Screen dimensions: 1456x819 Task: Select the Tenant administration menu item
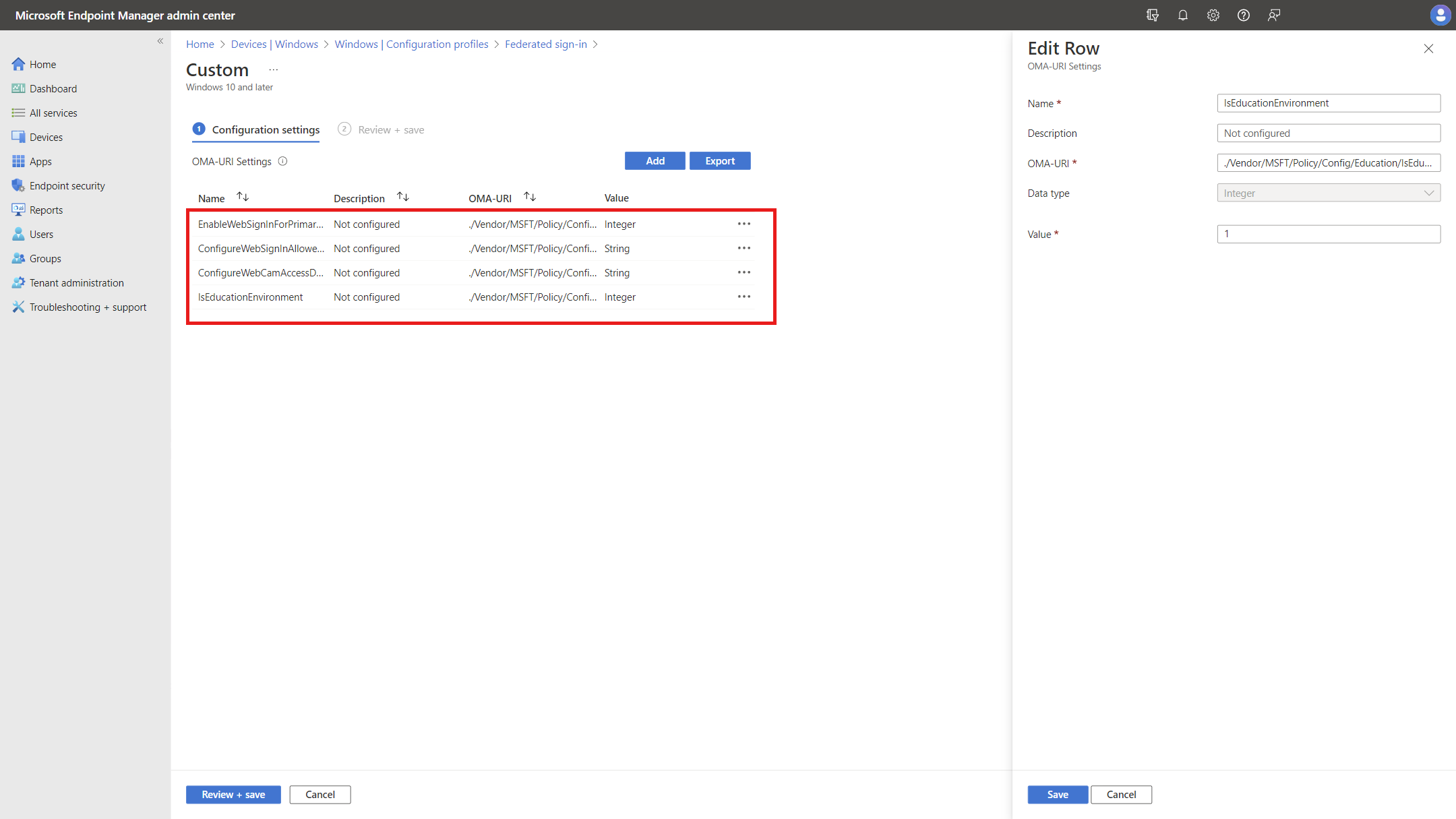76,282
